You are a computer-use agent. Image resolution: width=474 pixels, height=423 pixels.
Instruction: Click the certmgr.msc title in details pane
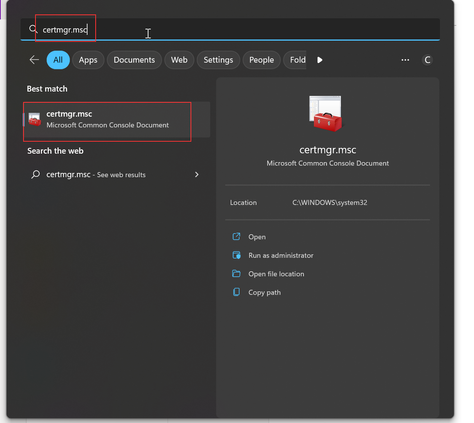(x=327, y=150)
